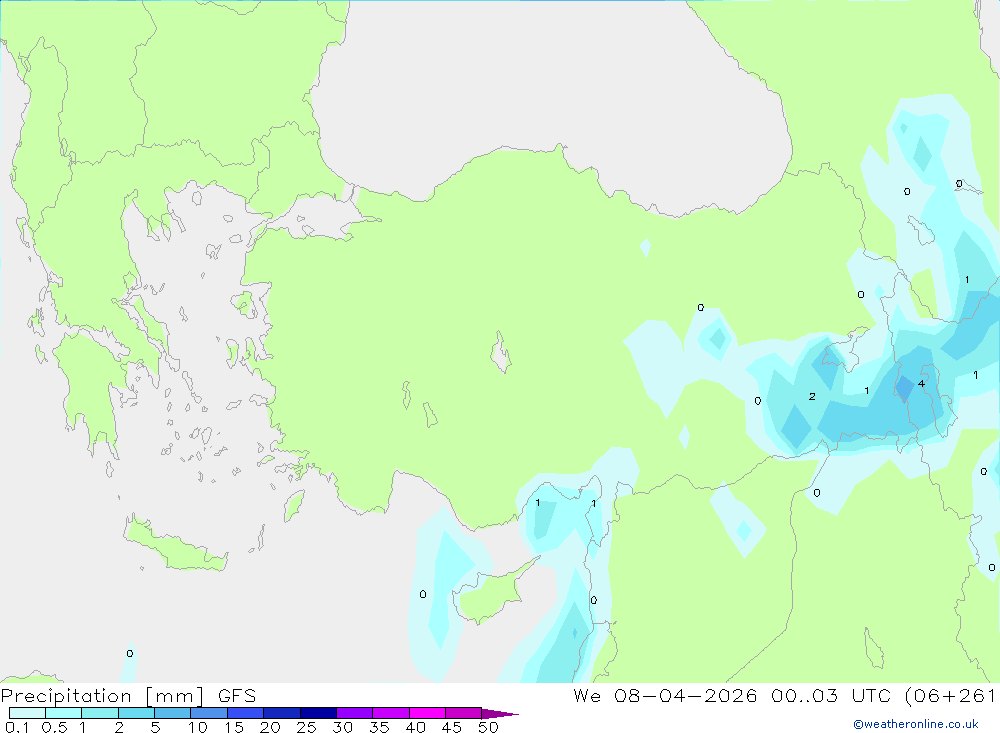
Task: Click the 1–2 mm legend color swatch
Action: tap(100, 713)
